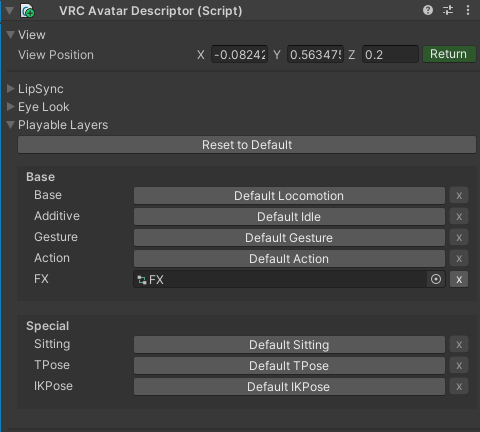Clear the FX layer with X
Viewport: 480px width, 432px height.
click(459, 279)
